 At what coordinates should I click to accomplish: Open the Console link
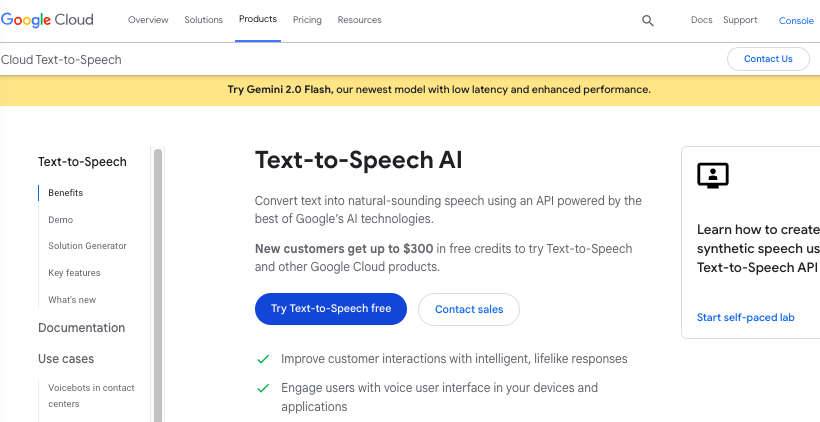tap(796, 21)
